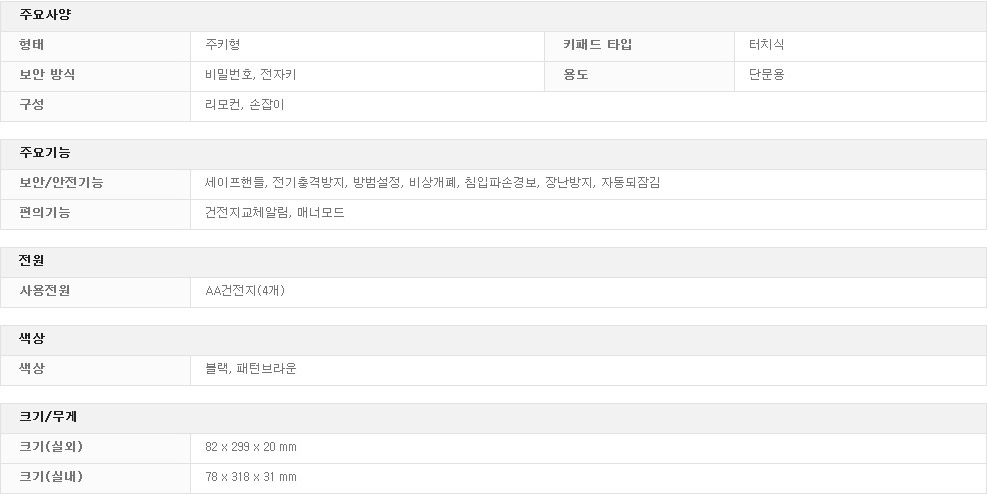Select 건전지교체알림, 매너모드 convenience value

pos(275,213)
